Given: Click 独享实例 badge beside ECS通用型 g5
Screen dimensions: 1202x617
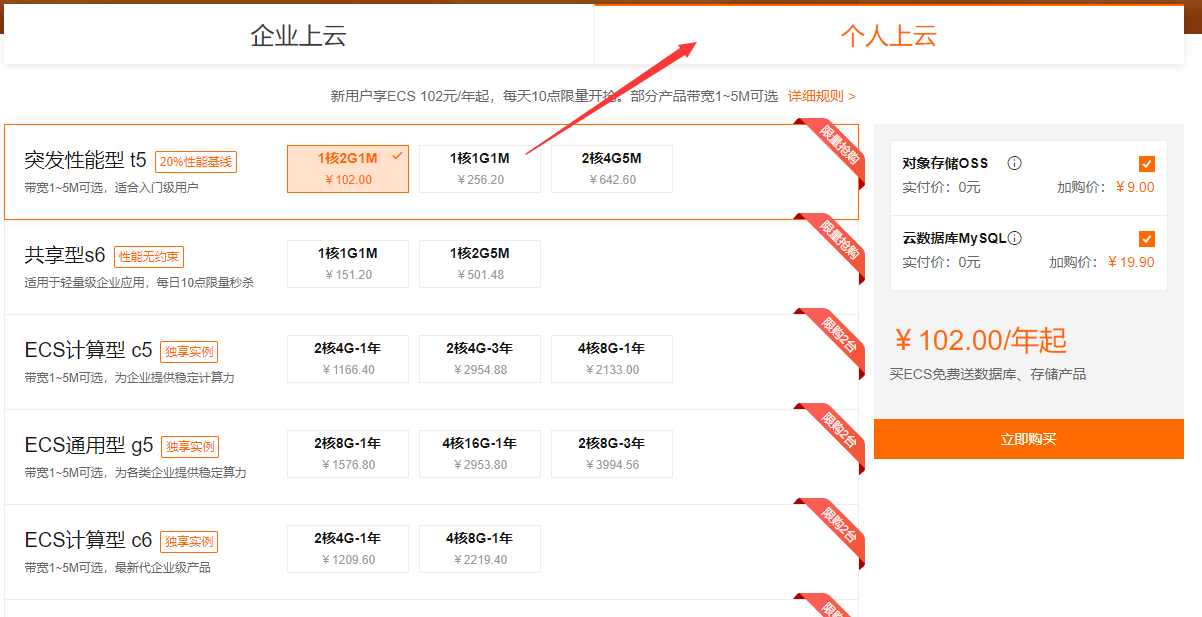Looking at the screenshot, I should [x=189, y=447].
